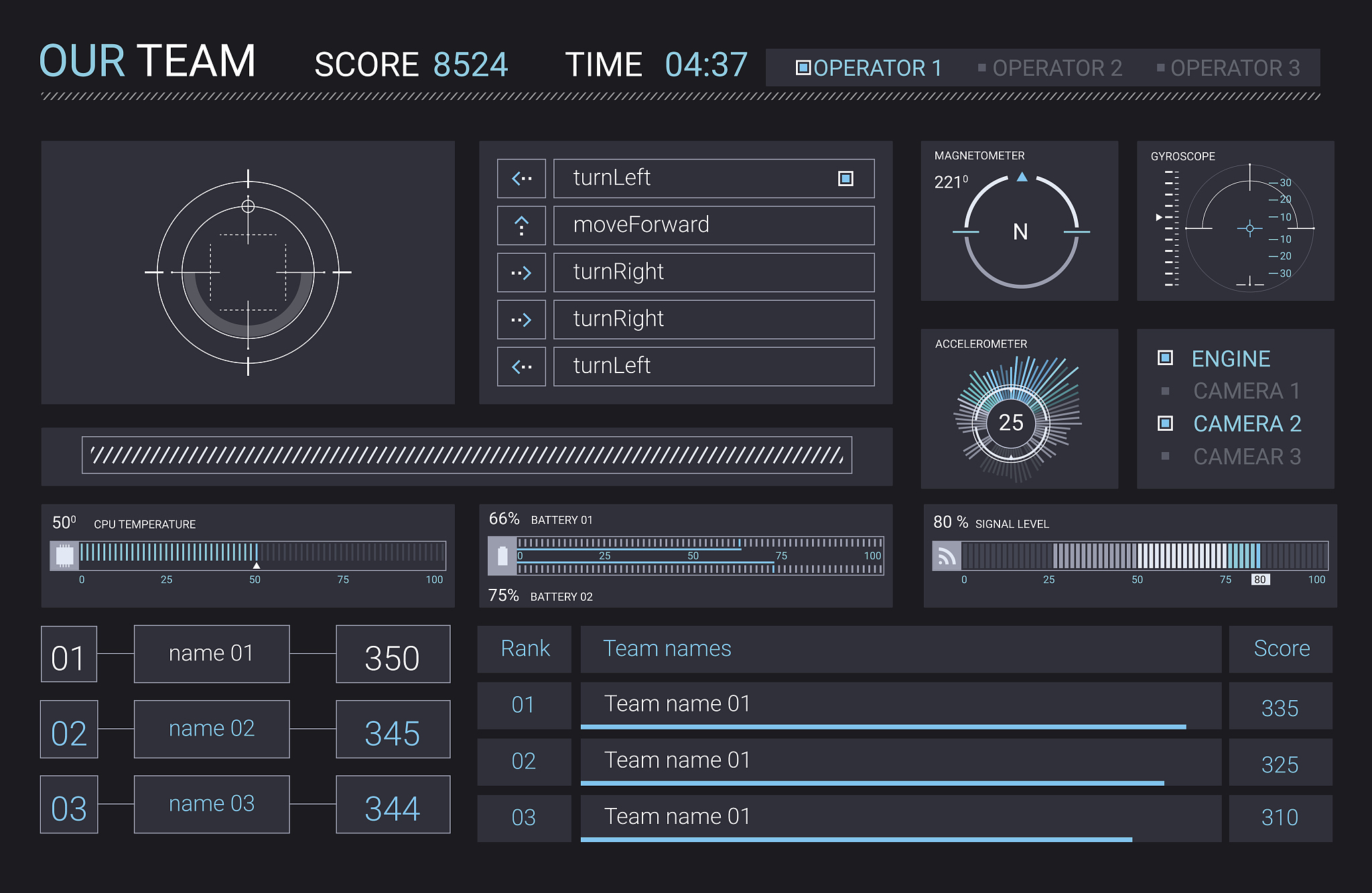This screenshot has height=893, width=1372.
Task: Click the battery icon
Action: tap(502, 556)
